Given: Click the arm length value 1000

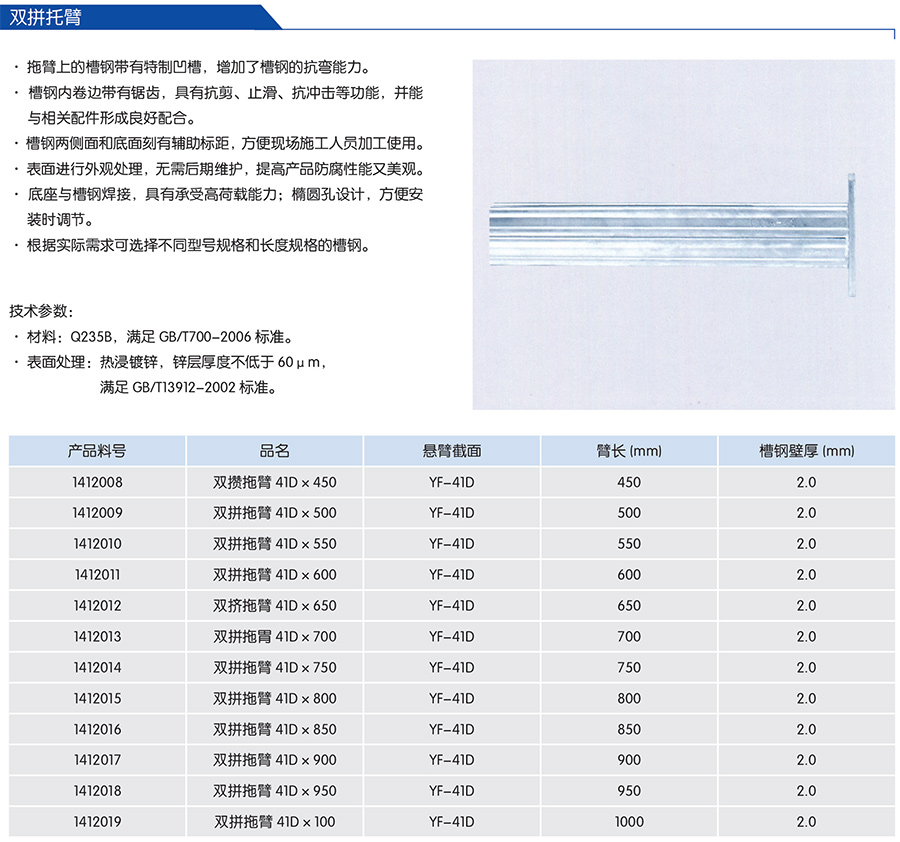Looking at the screenshot, I should (628, 822).
